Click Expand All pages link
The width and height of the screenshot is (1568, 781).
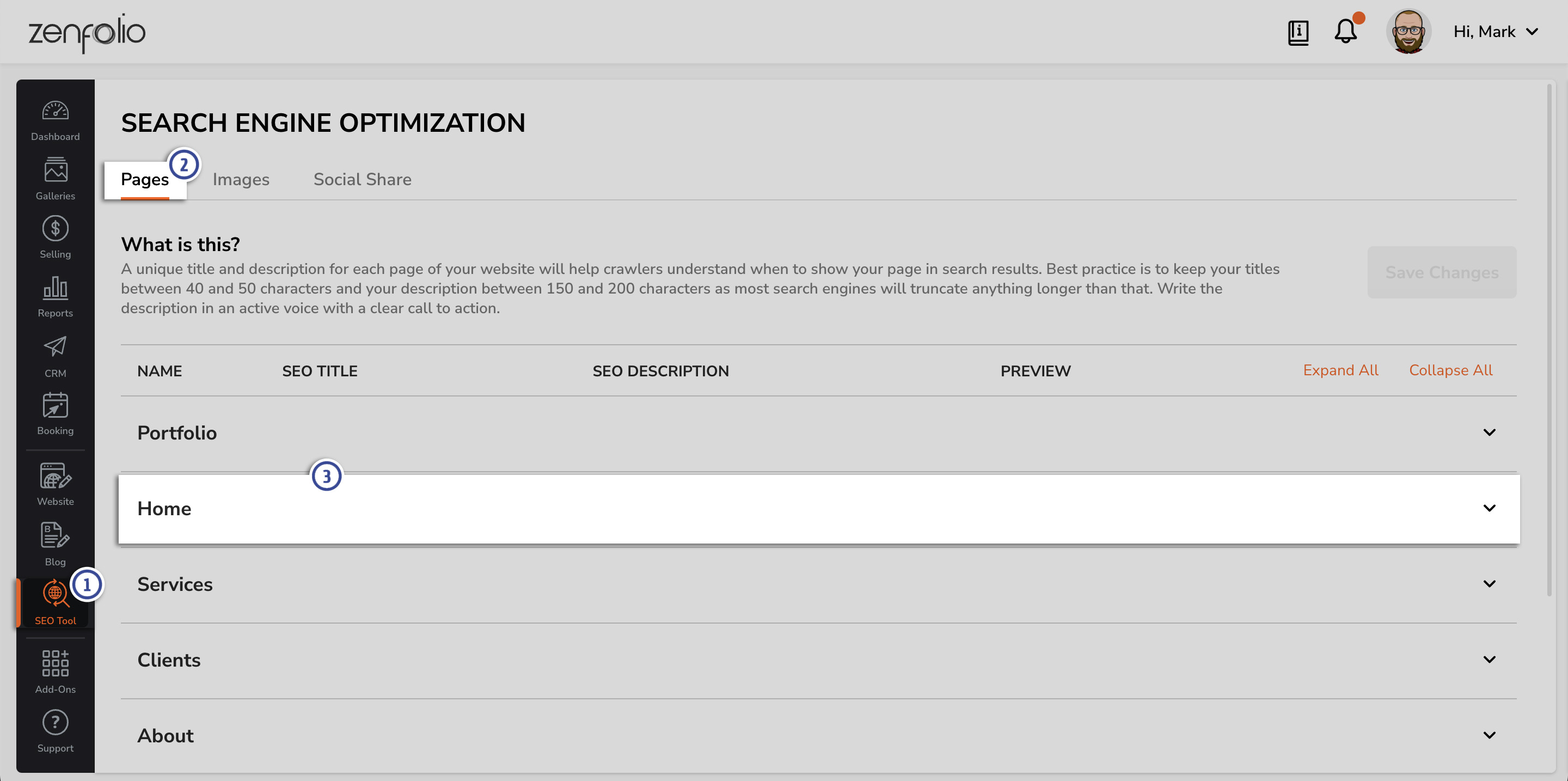tap(1340, 370)
